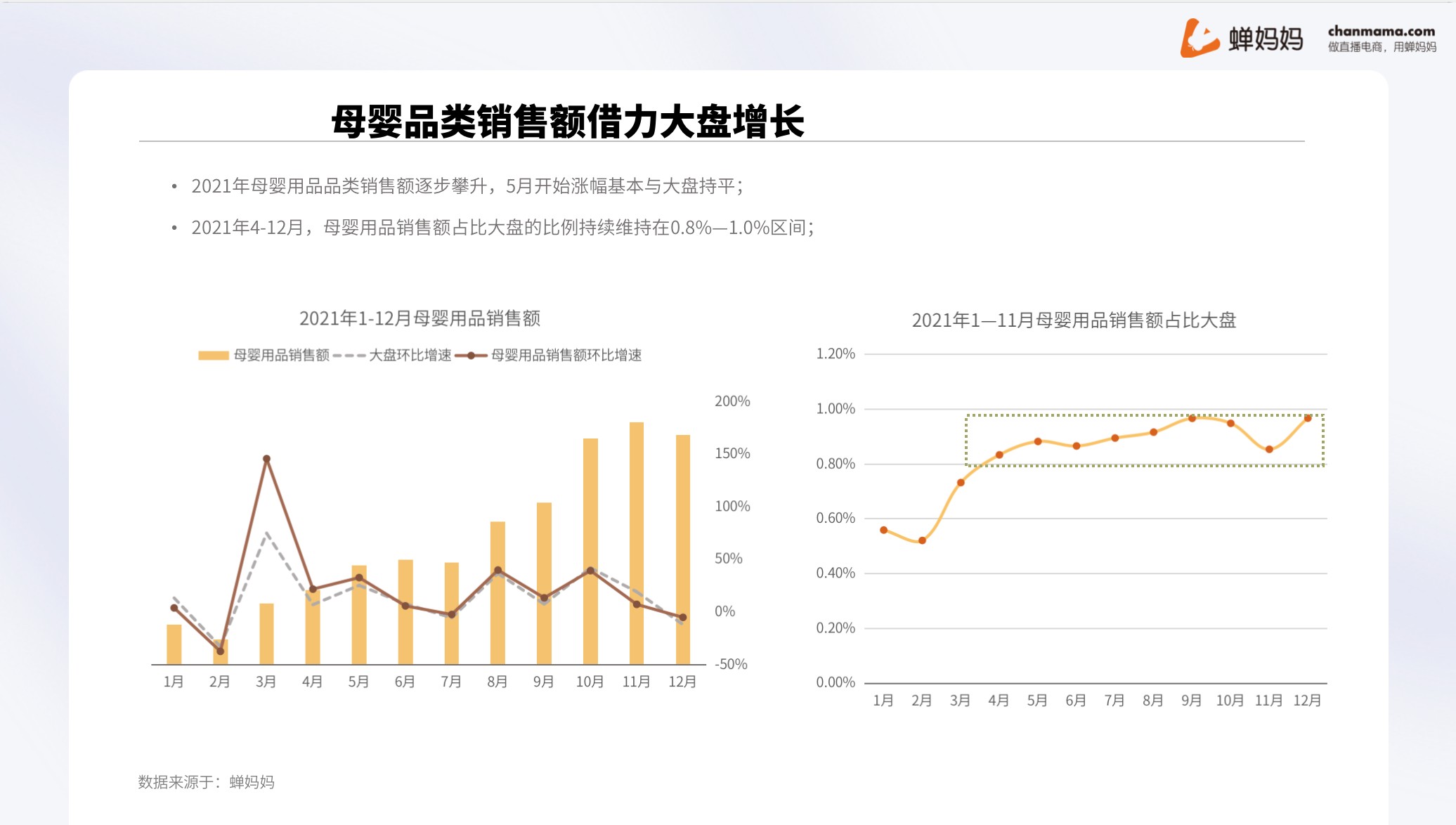Click the 10月 bar in the sales chart
The height and width of the screenshot is (825, 1456).
click(x=590, y=552)
